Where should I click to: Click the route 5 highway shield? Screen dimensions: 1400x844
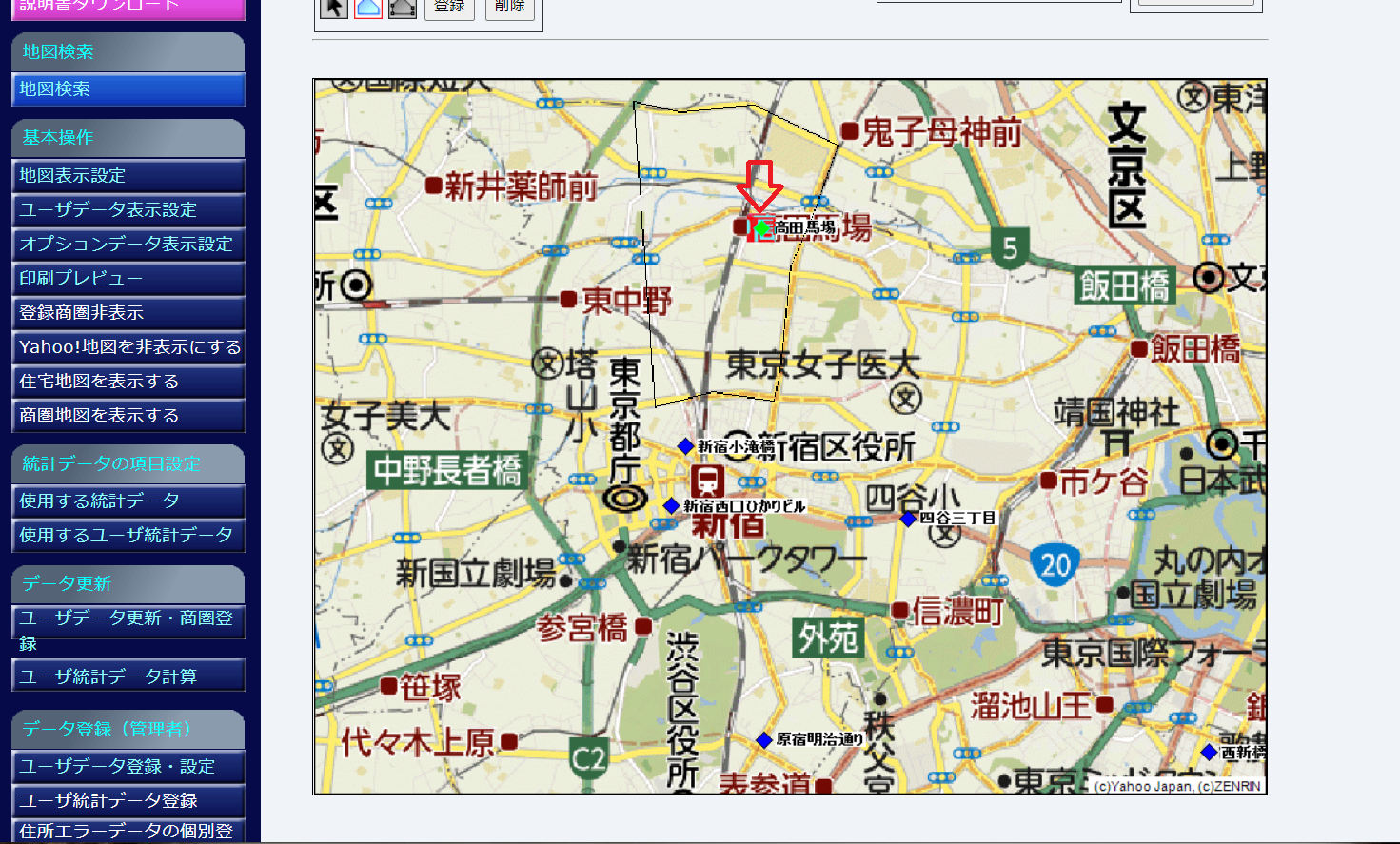(1010, 247)
